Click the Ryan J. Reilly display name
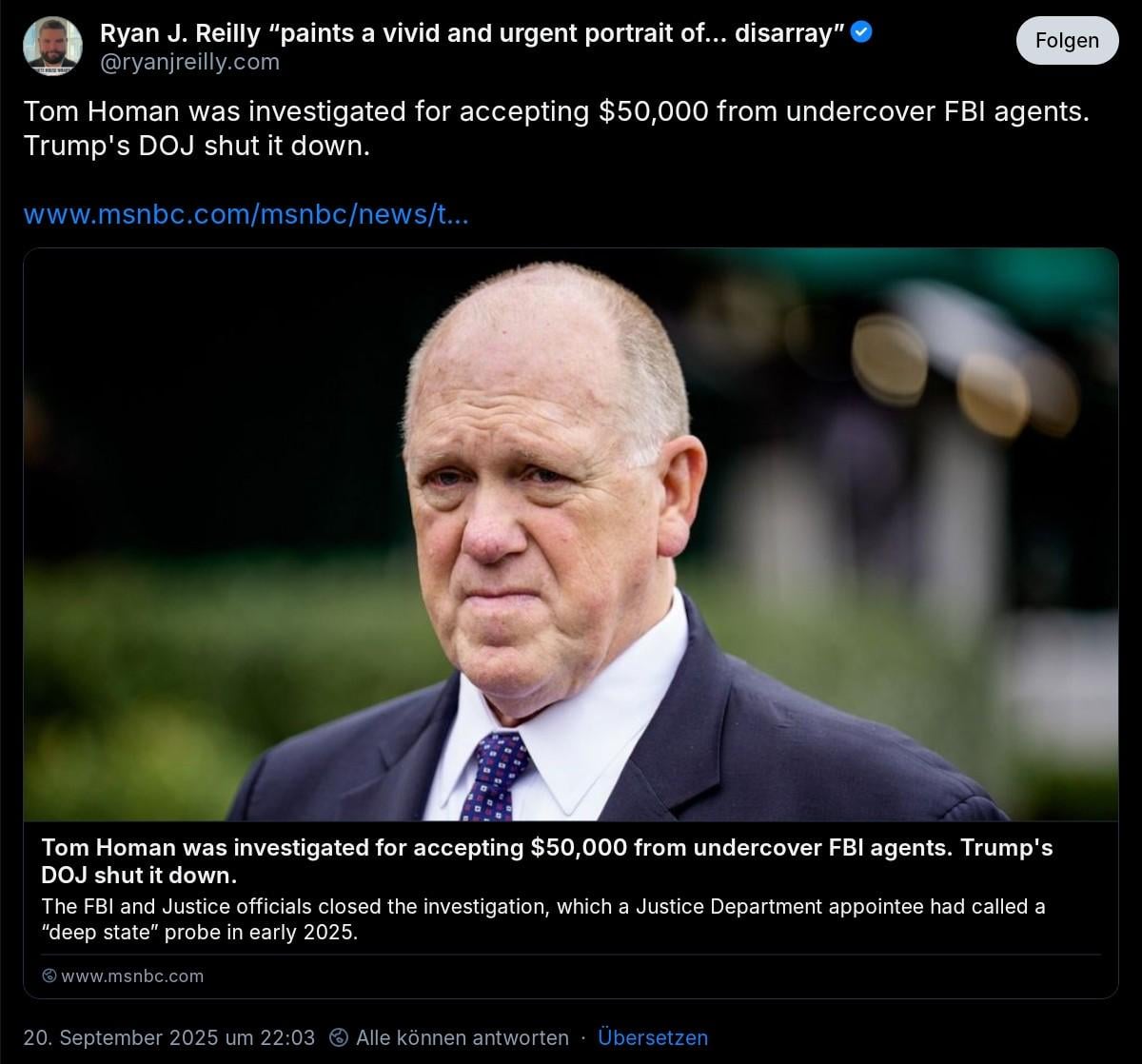 pyautogui.click(x=180, y=33)
